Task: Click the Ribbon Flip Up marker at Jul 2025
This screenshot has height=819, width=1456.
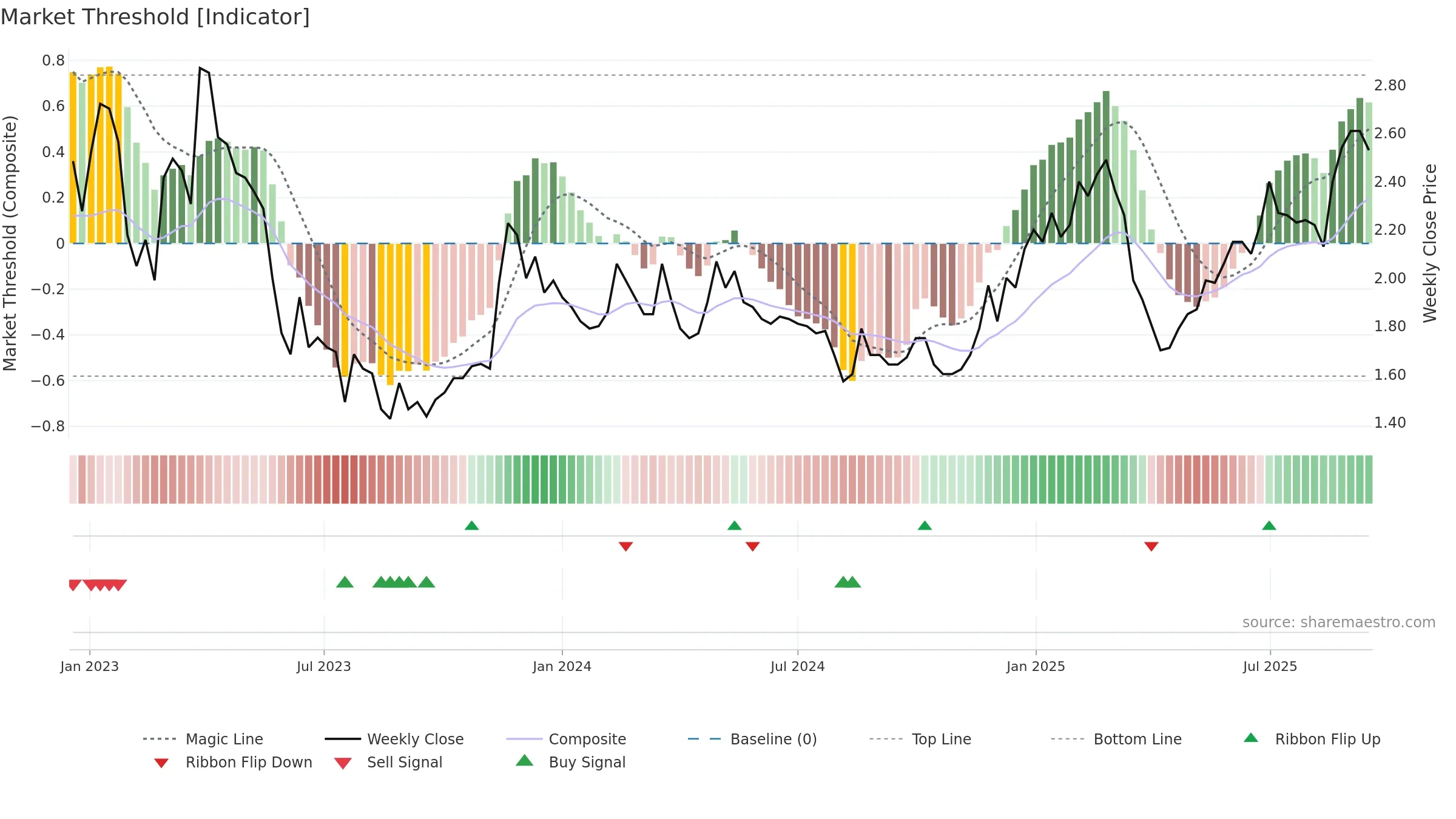Action: pos(1269,525)
